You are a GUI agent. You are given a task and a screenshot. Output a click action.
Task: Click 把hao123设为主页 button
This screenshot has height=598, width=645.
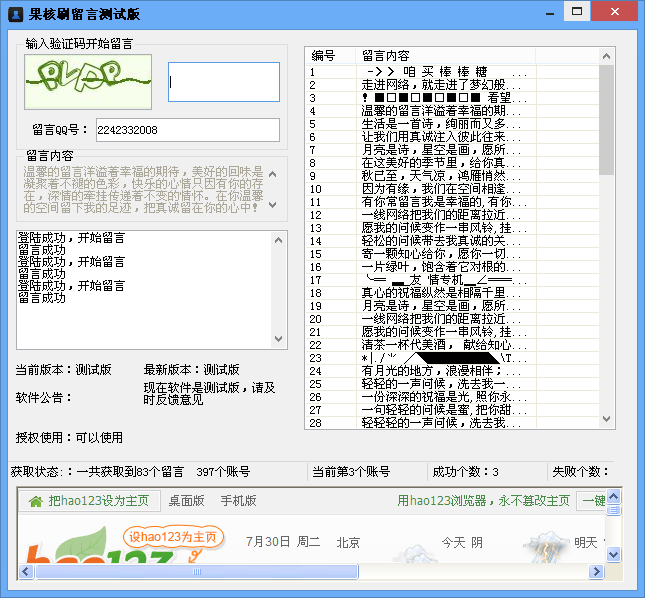90,501
